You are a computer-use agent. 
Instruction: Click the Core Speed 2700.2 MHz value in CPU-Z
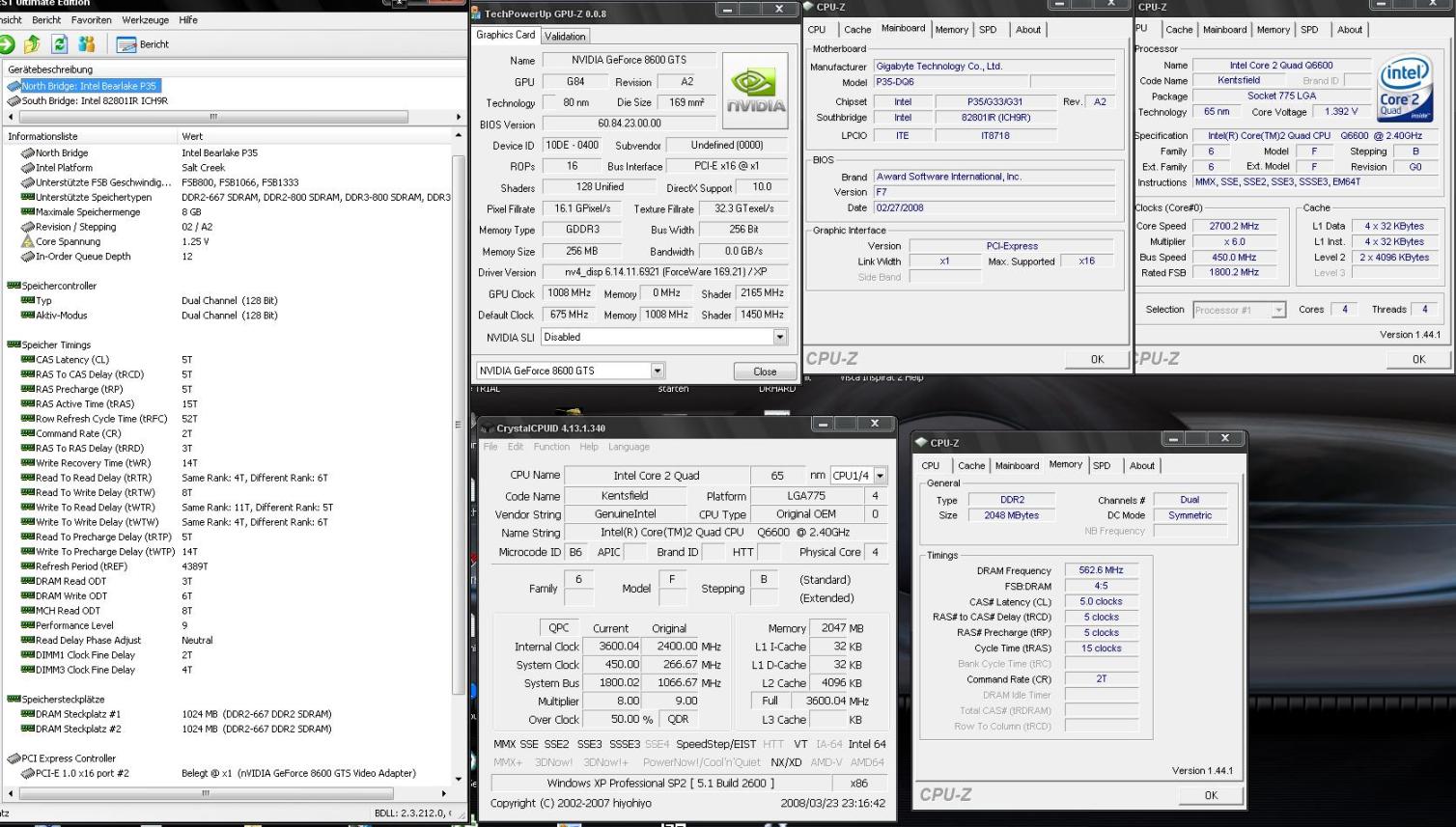pyautogui.click(x=1234, y=226)
